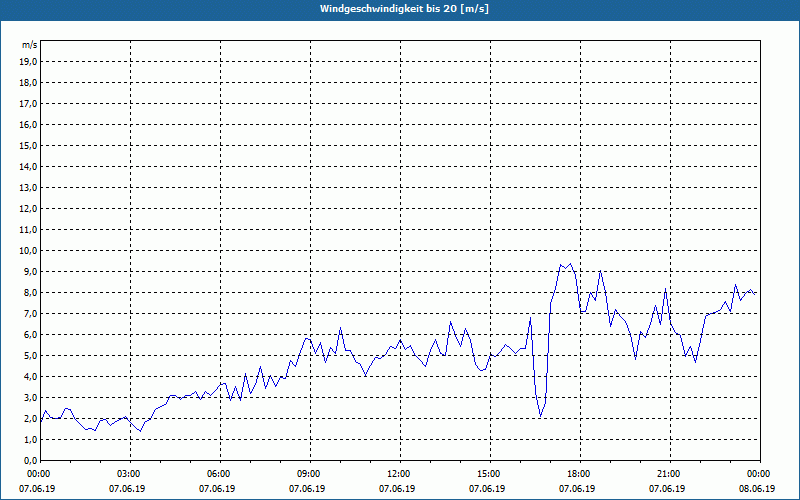The width and height of the screenshot is (800, 500).
Task: Select the "19,0" y-axis label
Action: [x=28, y=62]
